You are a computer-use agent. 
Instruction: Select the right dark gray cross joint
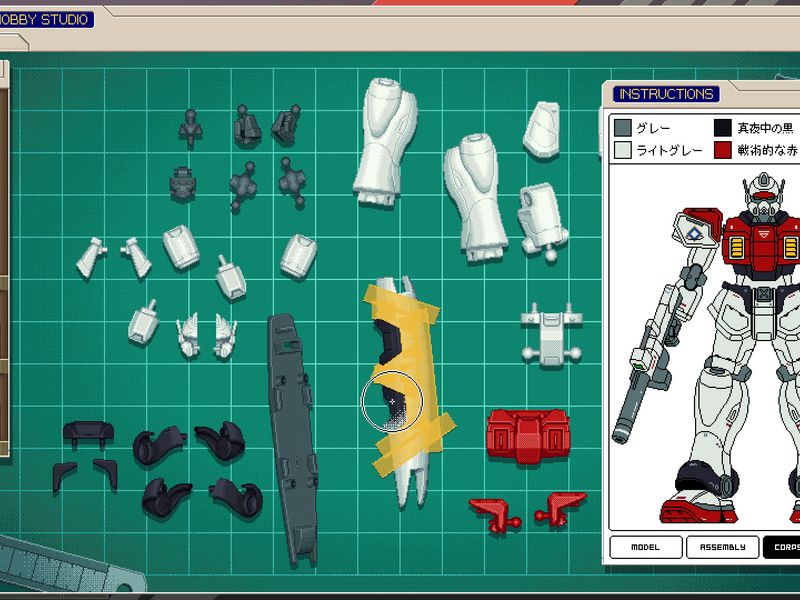(292, 183)
